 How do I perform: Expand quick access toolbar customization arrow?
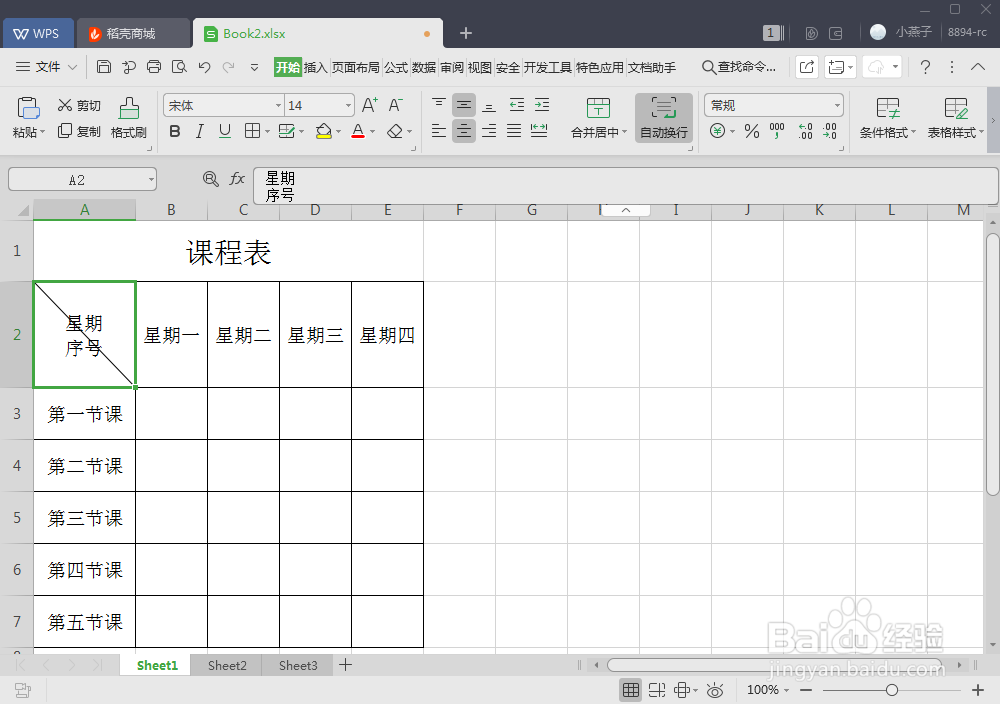254,67
